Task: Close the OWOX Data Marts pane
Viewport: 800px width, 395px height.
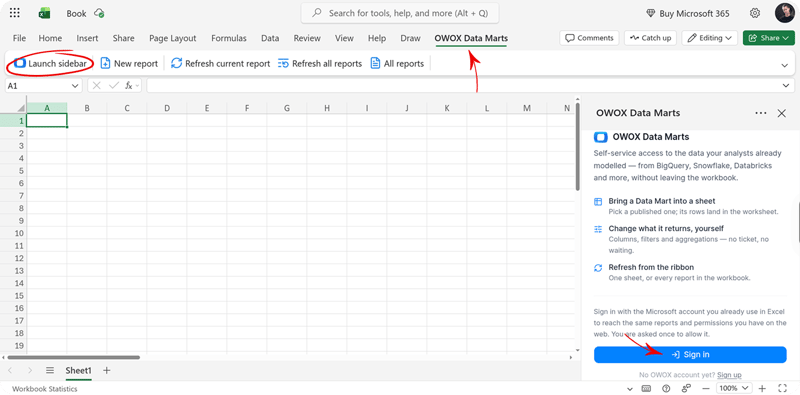Action: (x=781, y=113)
